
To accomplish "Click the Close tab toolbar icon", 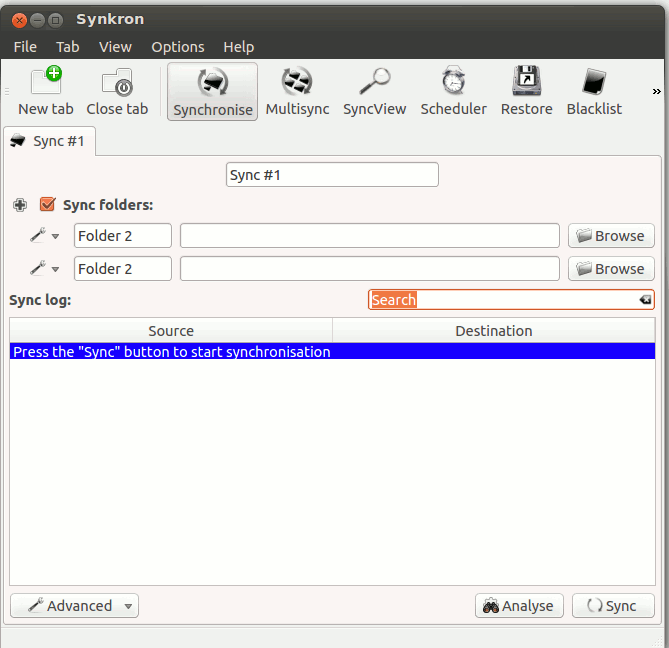I will tap(117, 91).
